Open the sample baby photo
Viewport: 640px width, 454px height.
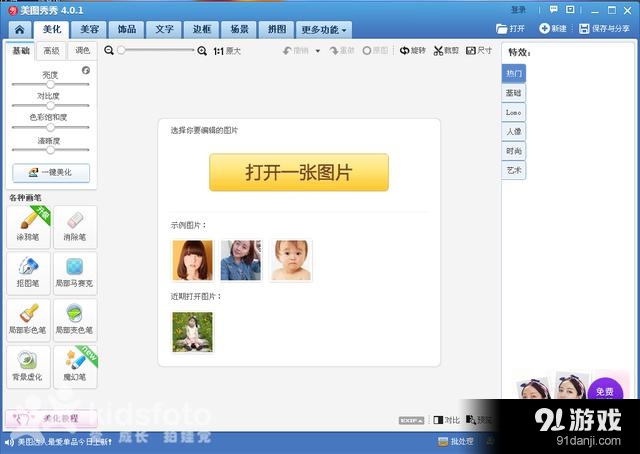point(291,260)
